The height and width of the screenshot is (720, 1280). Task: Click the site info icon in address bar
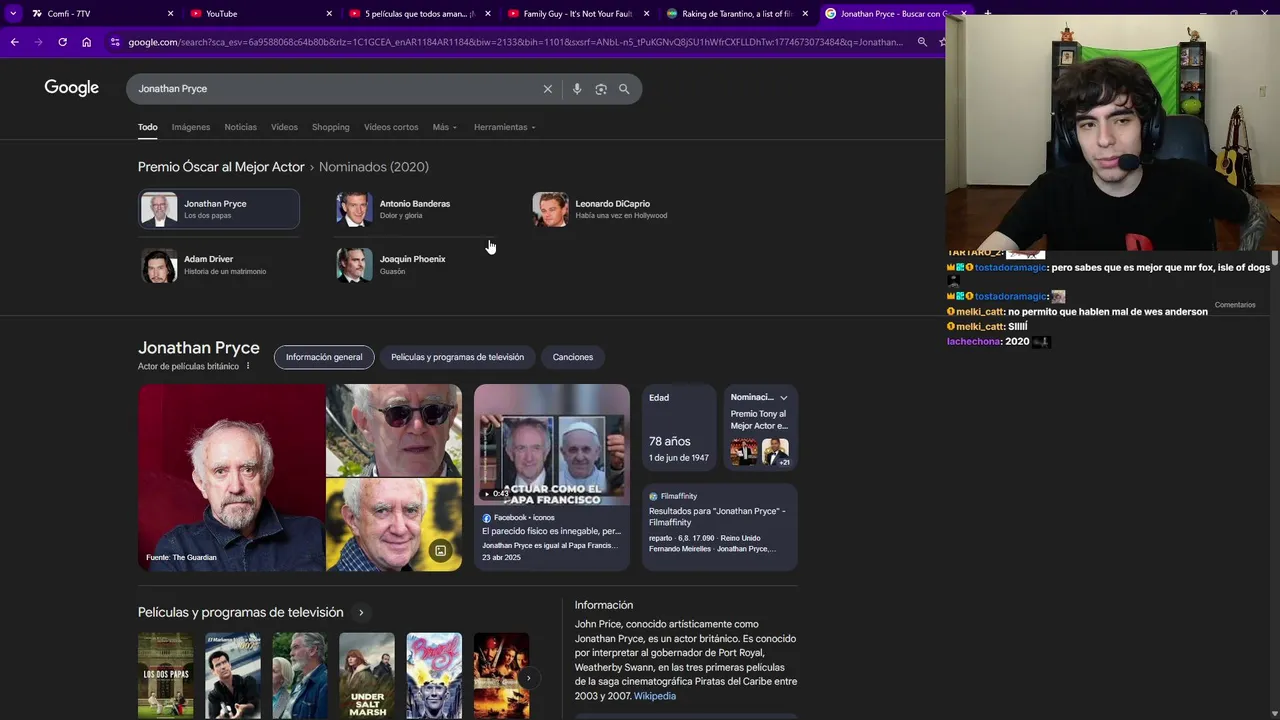tap(115, 42)
